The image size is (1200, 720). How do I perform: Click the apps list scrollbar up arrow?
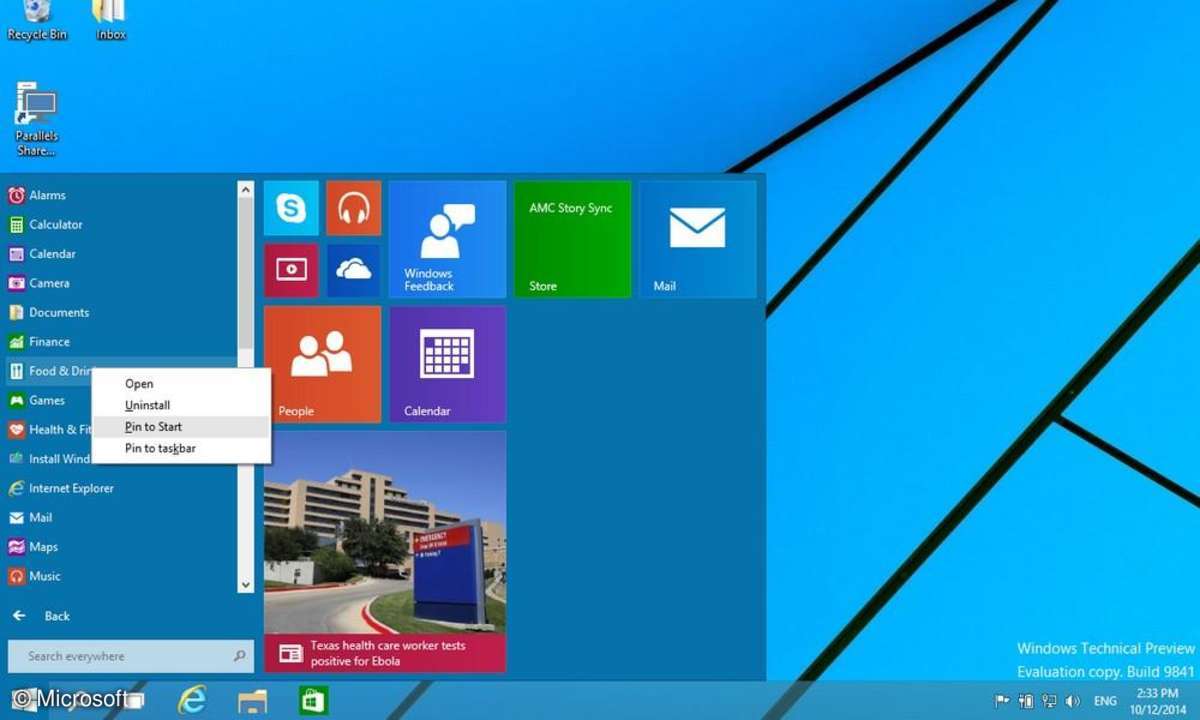point(245,188)
